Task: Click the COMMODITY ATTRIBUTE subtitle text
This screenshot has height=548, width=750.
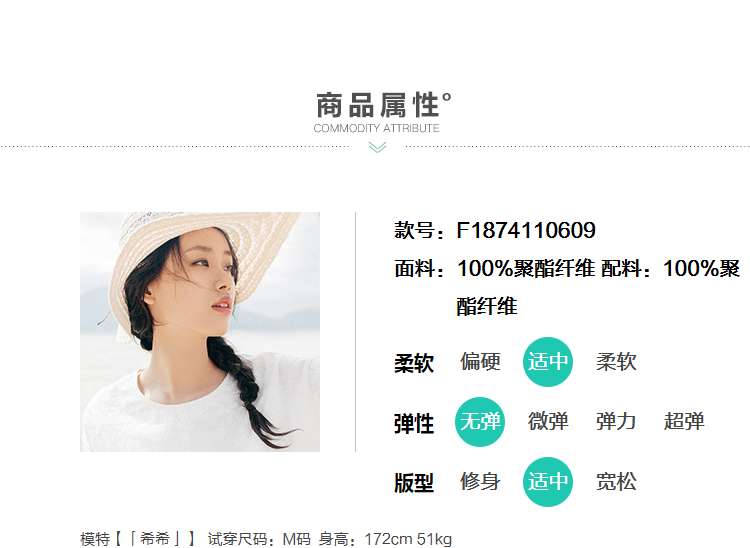Action: pyautogui.click(x=376, y=128)
